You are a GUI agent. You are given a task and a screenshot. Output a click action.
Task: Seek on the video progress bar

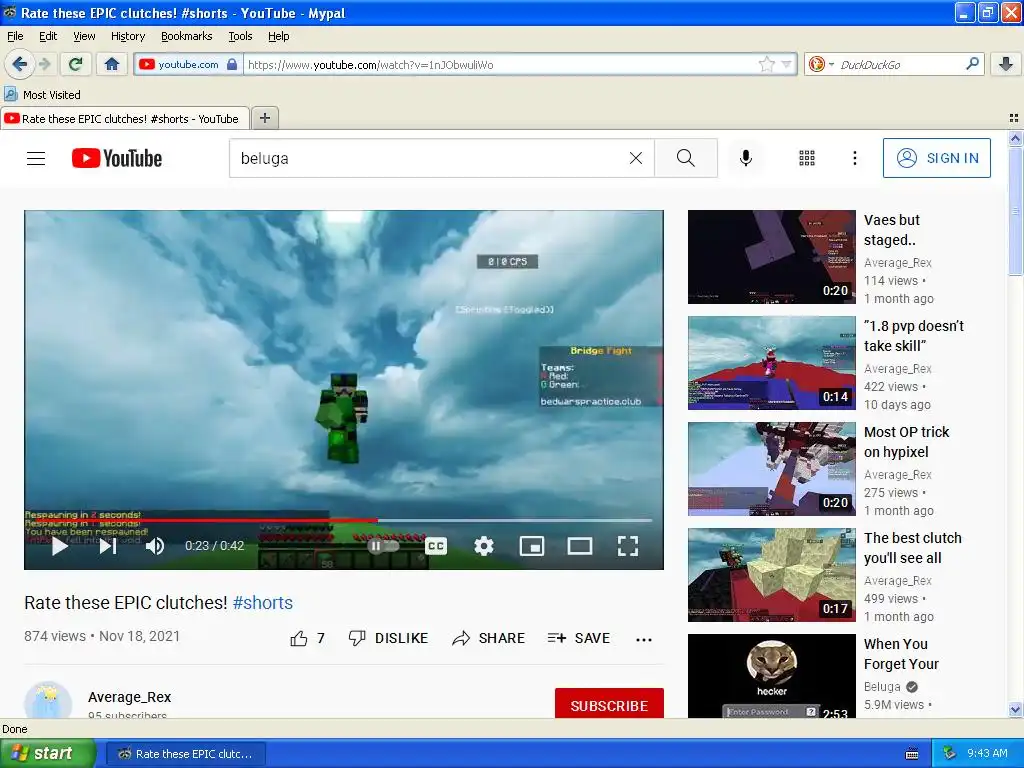[338, 520]
